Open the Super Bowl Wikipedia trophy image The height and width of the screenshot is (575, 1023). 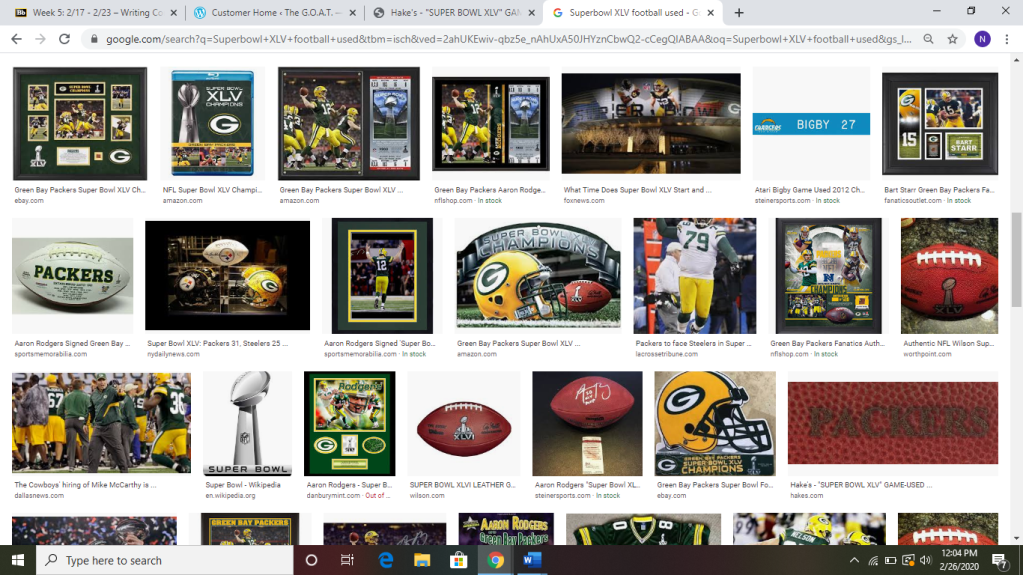click(247, 423)
